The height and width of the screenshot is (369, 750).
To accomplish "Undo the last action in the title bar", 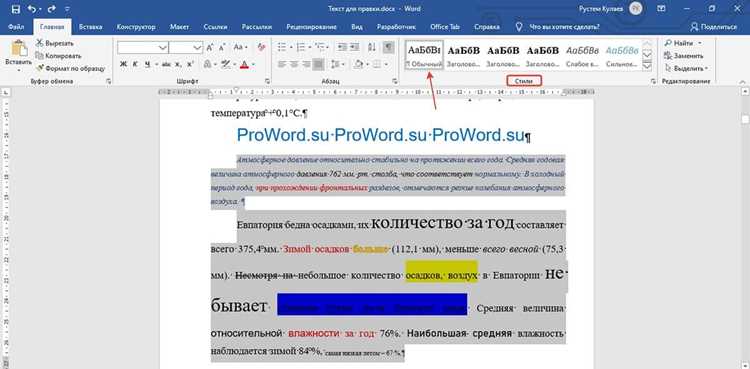I will pos(33,9).
